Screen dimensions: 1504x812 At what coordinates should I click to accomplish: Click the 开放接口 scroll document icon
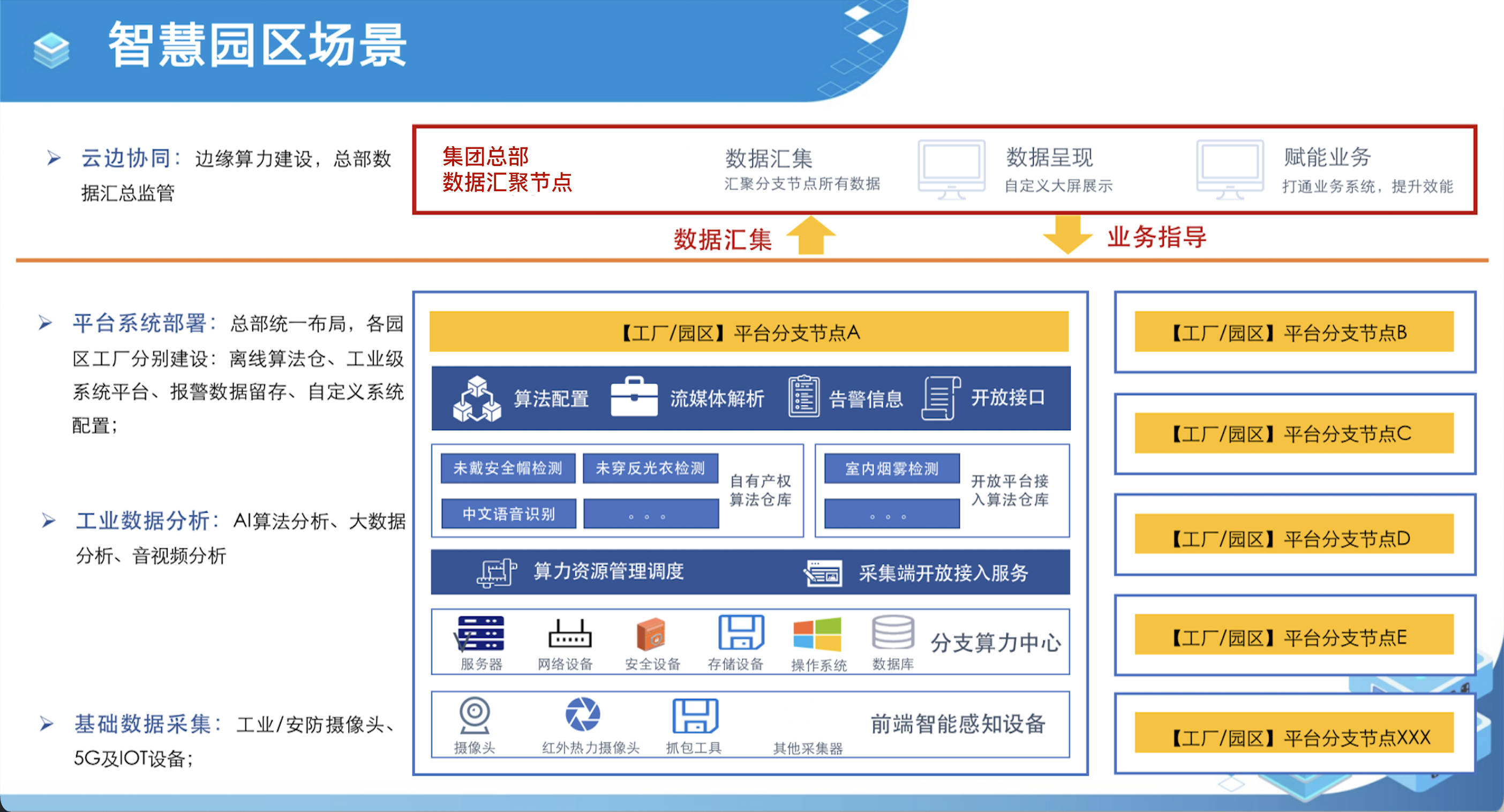941,398
